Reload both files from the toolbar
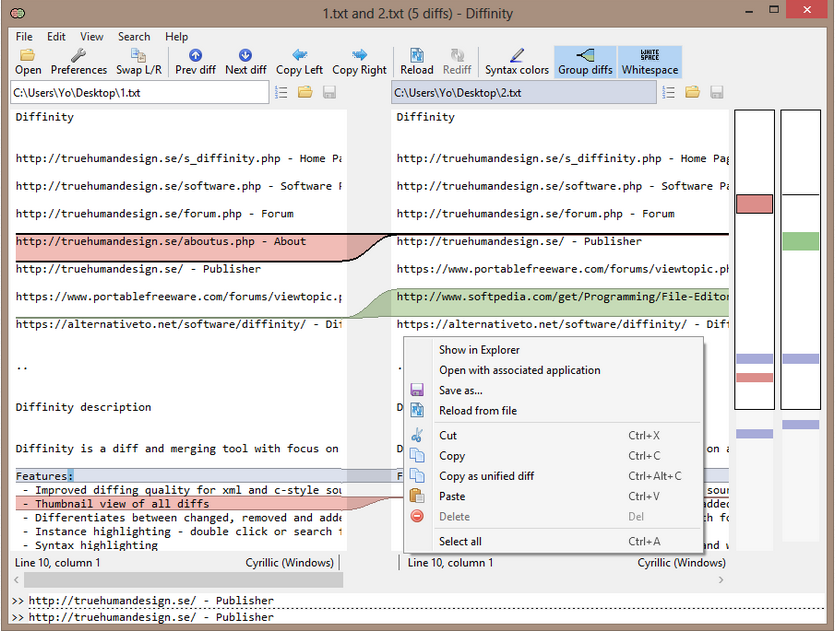 click(x=416, y=62)
